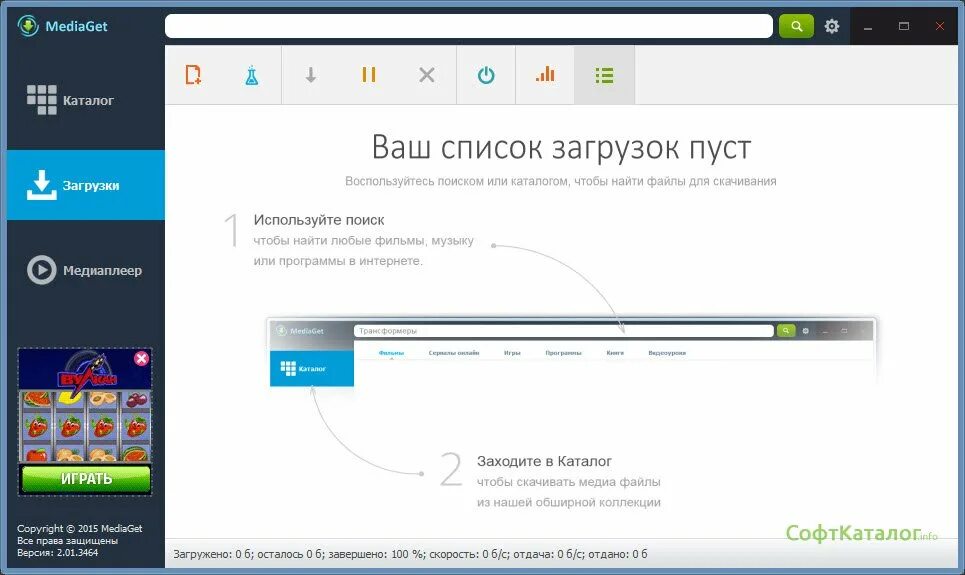Click the 'Copyright © 2015 MediaGet' text

(79, 529)
